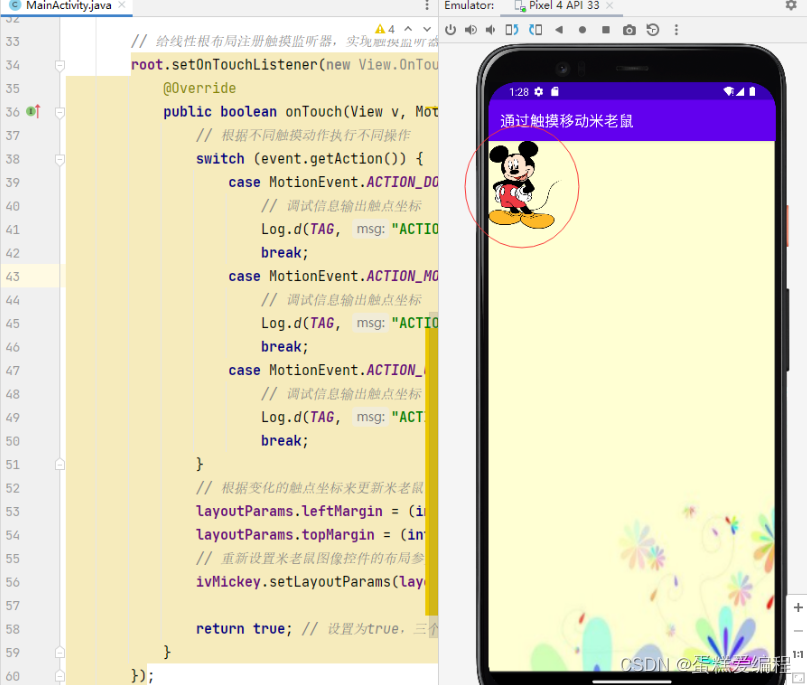
Task: Go to next highlighted problem arrow
Action: tap(427, 29)
